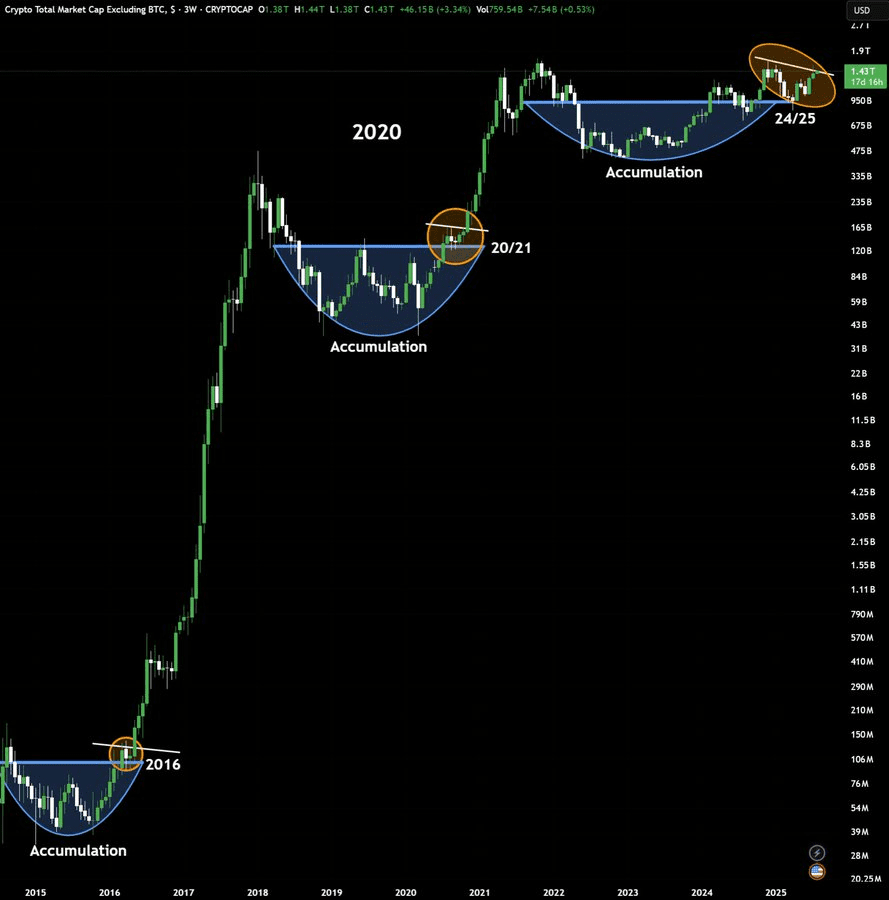This screenshot has height=900, width=889.
Task: Select Accumulation text under the 2019-2020 cup
Action: (x=378, y=347)
